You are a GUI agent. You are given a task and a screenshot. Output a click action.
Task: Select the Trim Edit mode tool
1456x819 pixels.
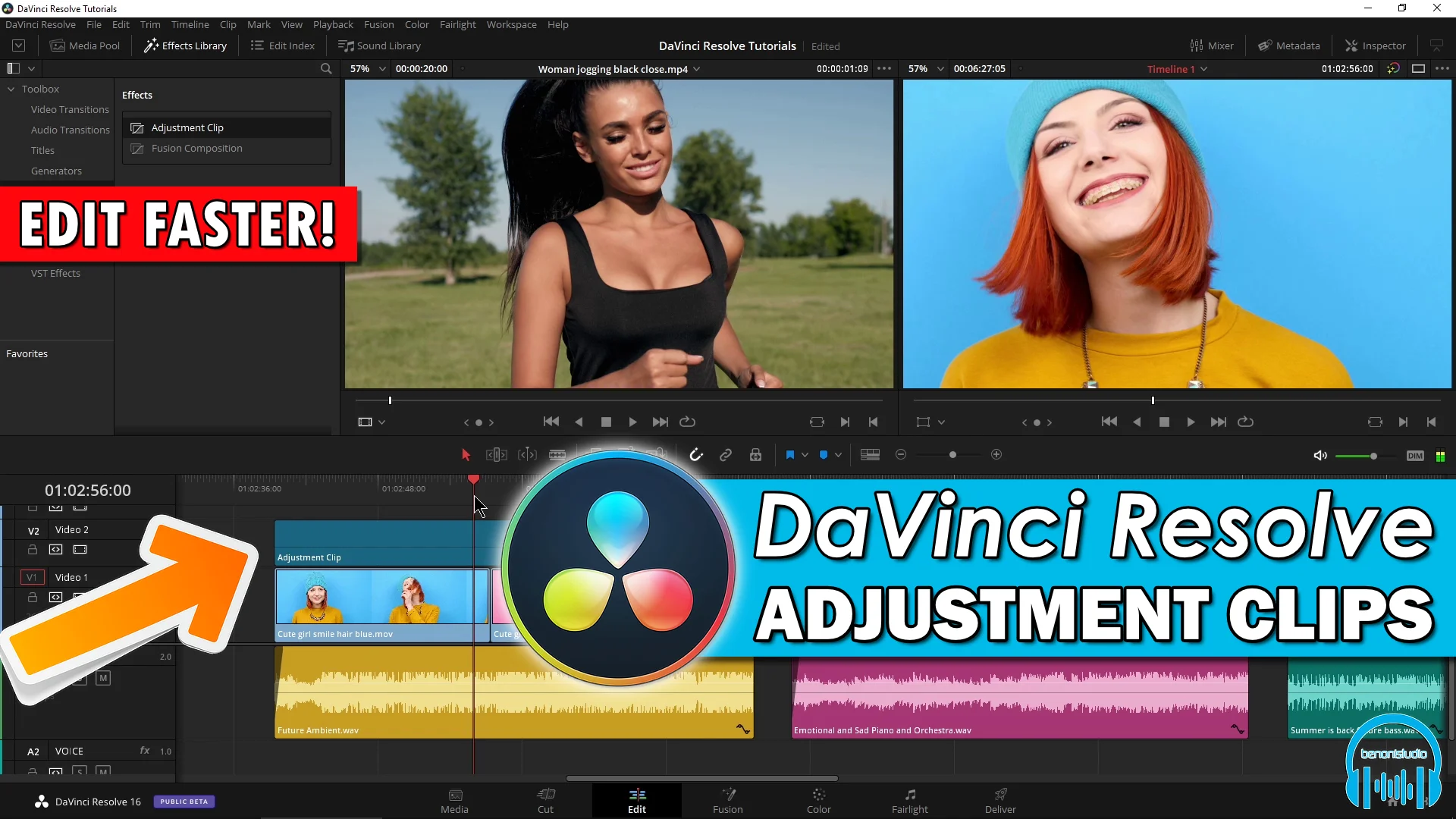[496, 454]
